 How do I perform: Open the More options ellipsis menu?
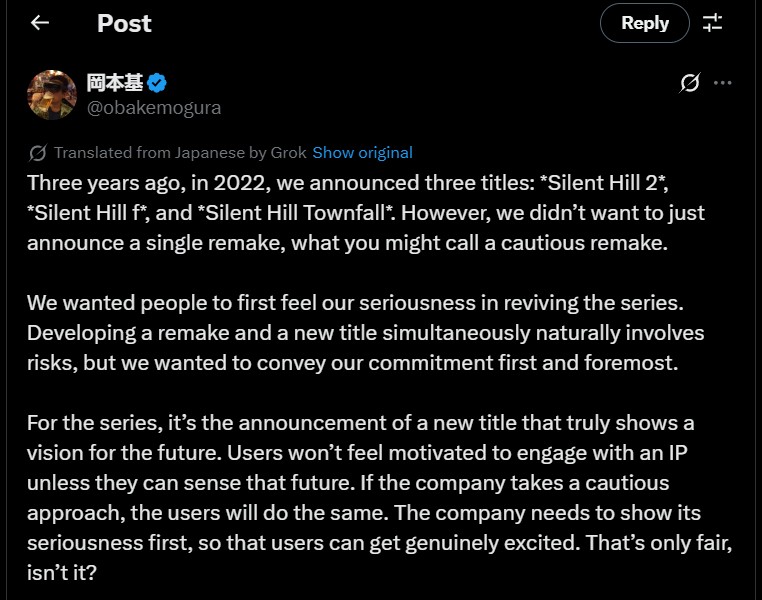click(723, 83)
